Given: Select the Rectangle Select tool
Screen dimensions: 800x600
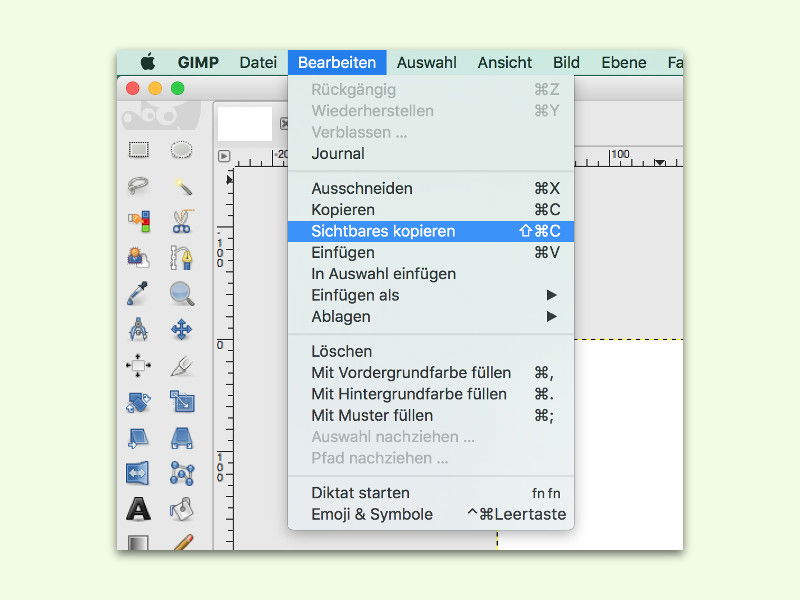Looking at the screenshot, I should 138,150.
